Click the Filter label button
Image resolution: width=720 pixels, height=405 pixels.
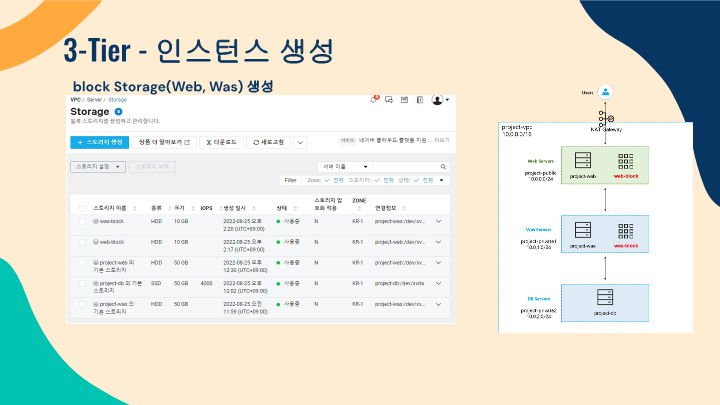[x=290, y=180]
